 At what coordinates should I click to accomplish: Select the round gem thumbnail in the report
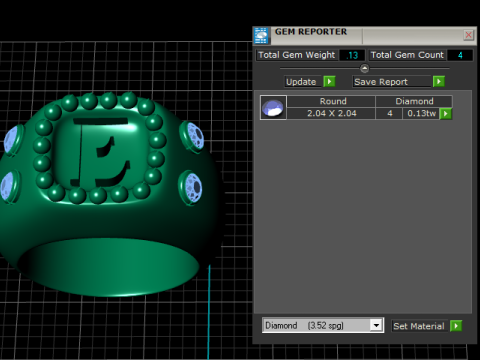pos(273,108)
